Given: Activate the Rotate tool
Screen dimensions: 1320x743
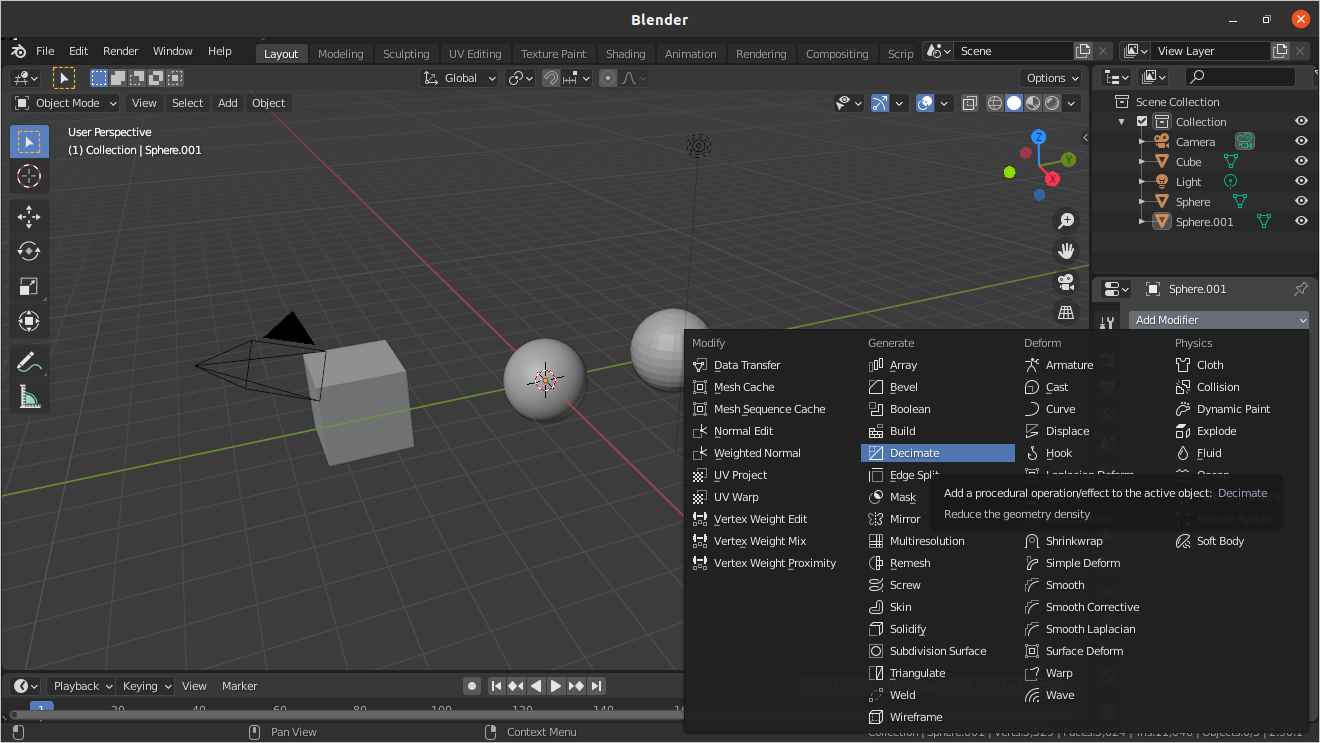Looking at the screenshot, I should [29, 251].
